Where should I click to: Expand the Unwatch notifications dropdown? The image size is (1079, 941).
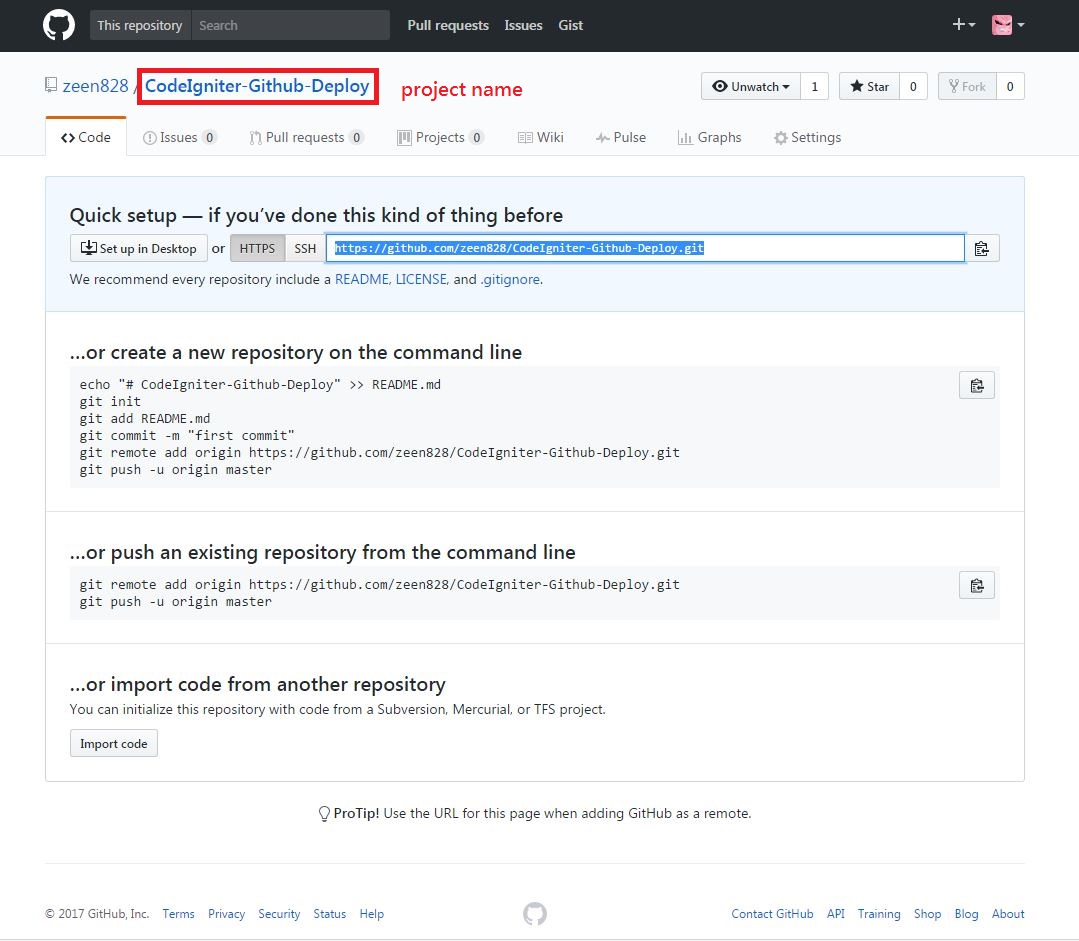pos(751,87)
